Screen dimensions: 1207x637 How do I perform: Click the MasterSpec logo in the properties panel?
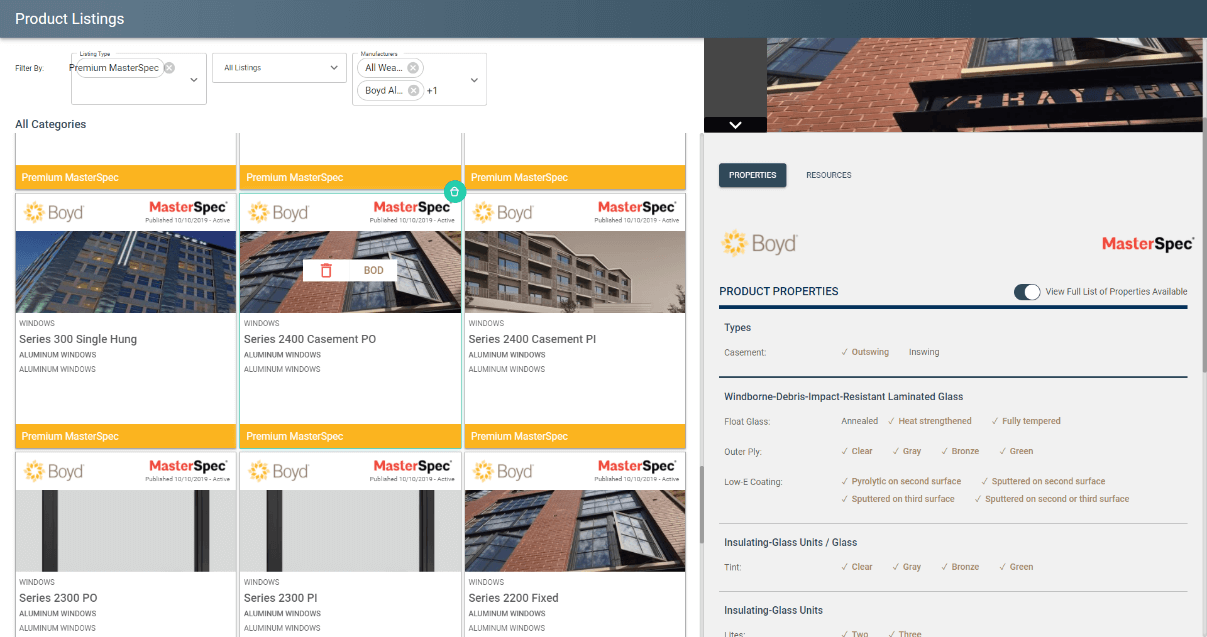(1147, 243)
